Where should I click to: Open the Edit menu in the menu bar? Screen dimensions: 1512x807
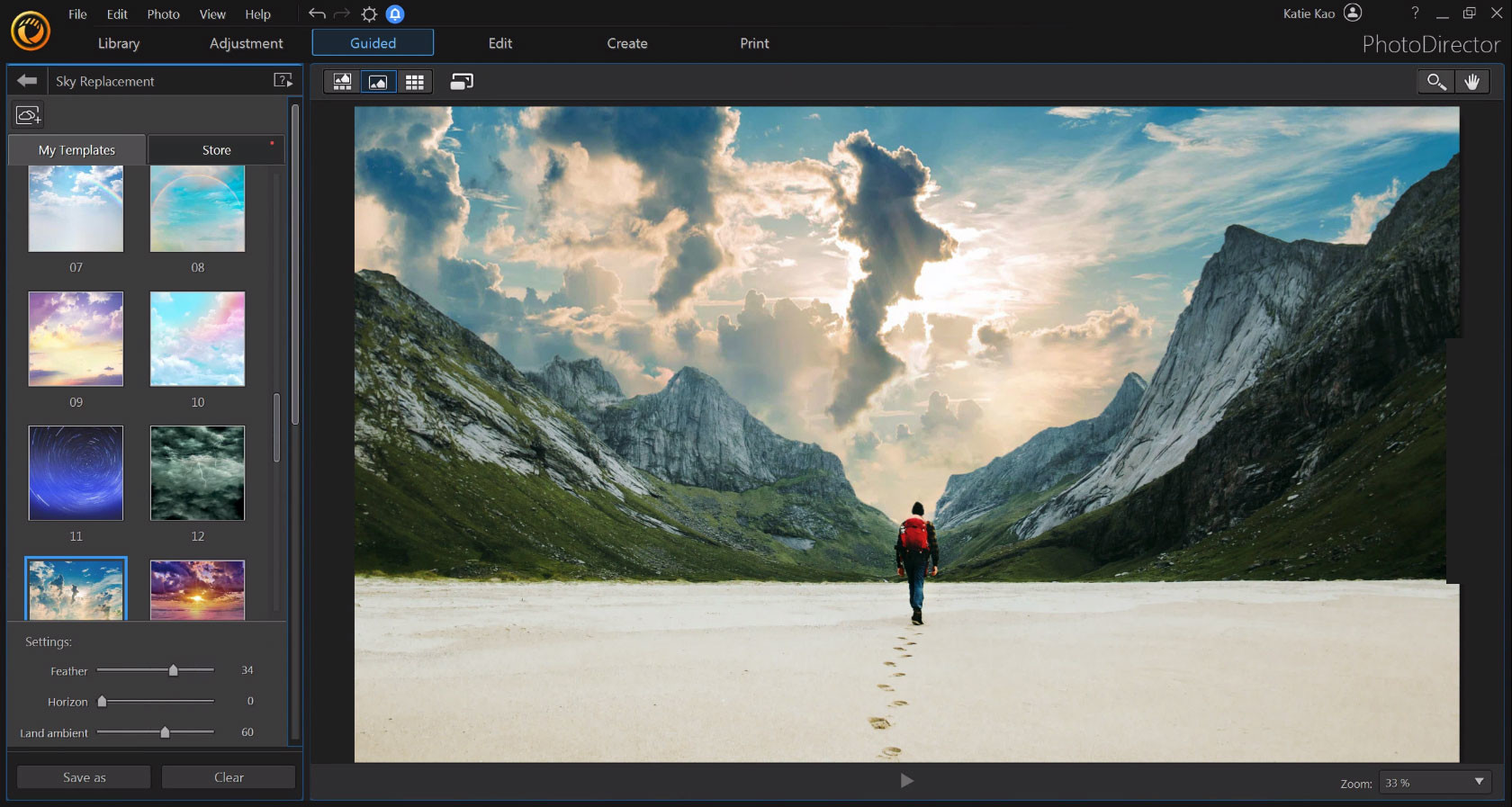pos(117,14)
